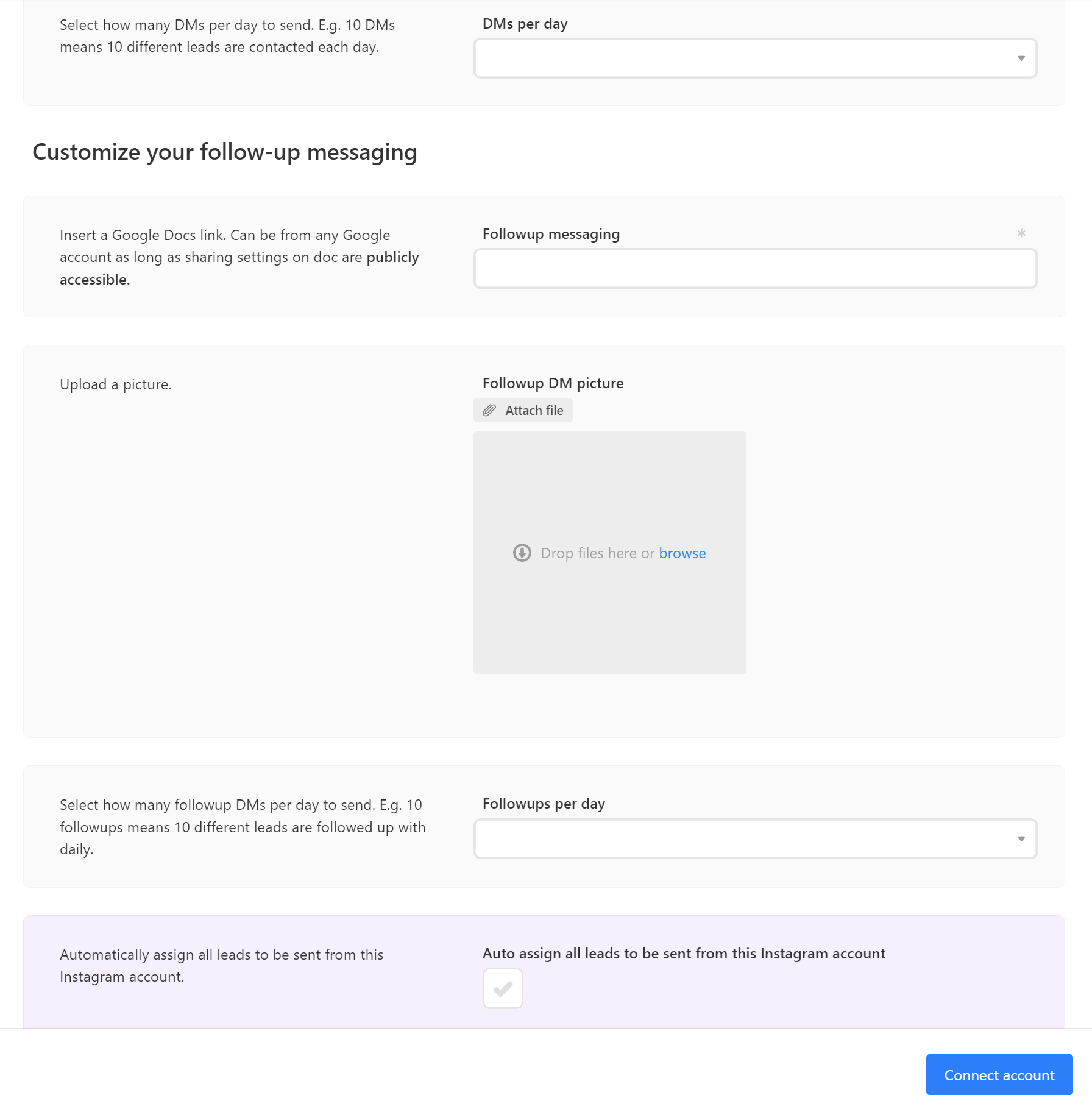
Task: Click the DMs per day label
Action: 525,24
